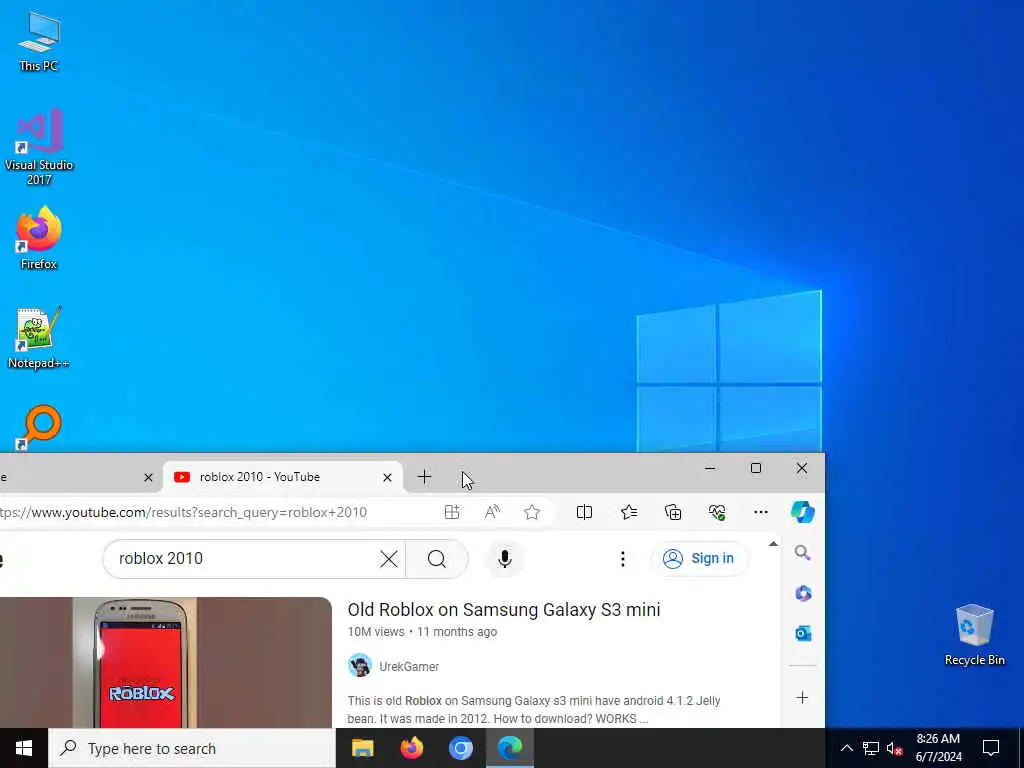Submit YouTube search with magnifier button

(x=437, y=559)
